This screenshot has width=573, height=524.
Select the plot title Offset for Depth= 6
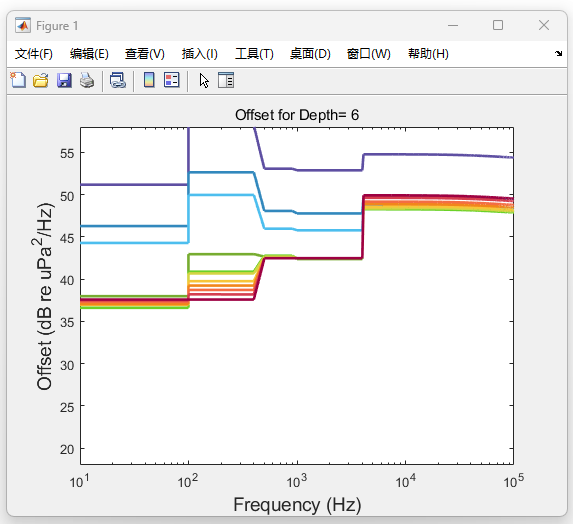pos(297,115)
